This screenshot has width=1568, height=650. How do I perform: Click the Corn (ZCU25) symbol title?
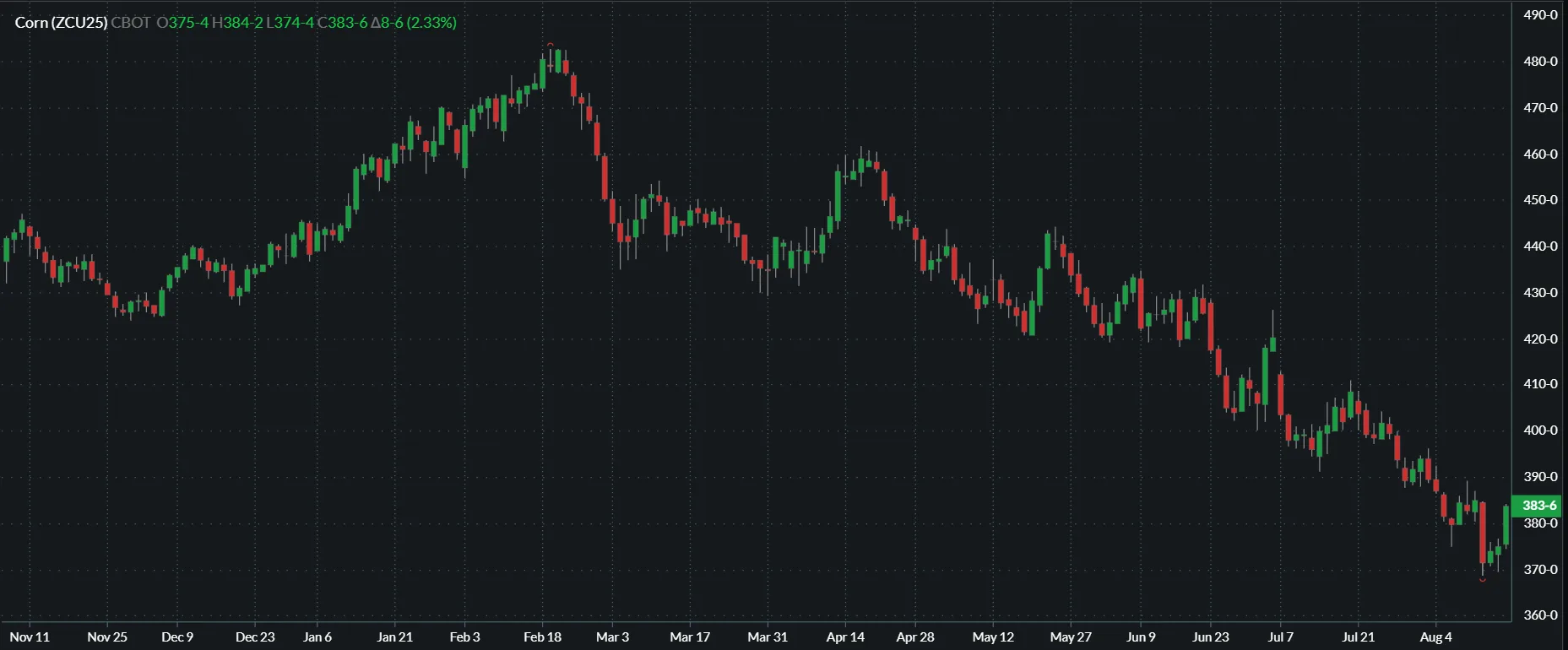(x=61, y=23)
